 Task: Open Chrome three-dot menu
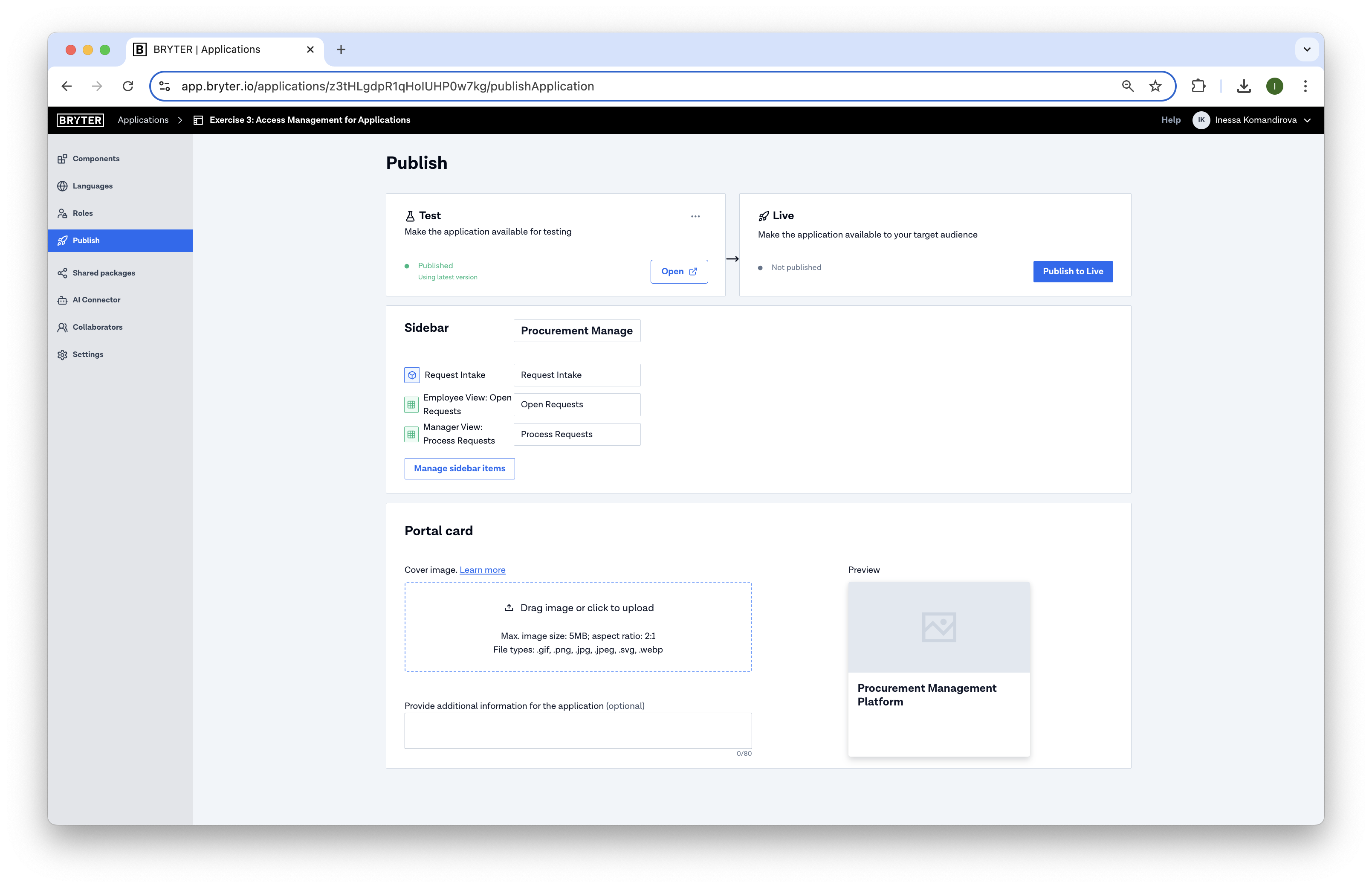pos(1305,86)
